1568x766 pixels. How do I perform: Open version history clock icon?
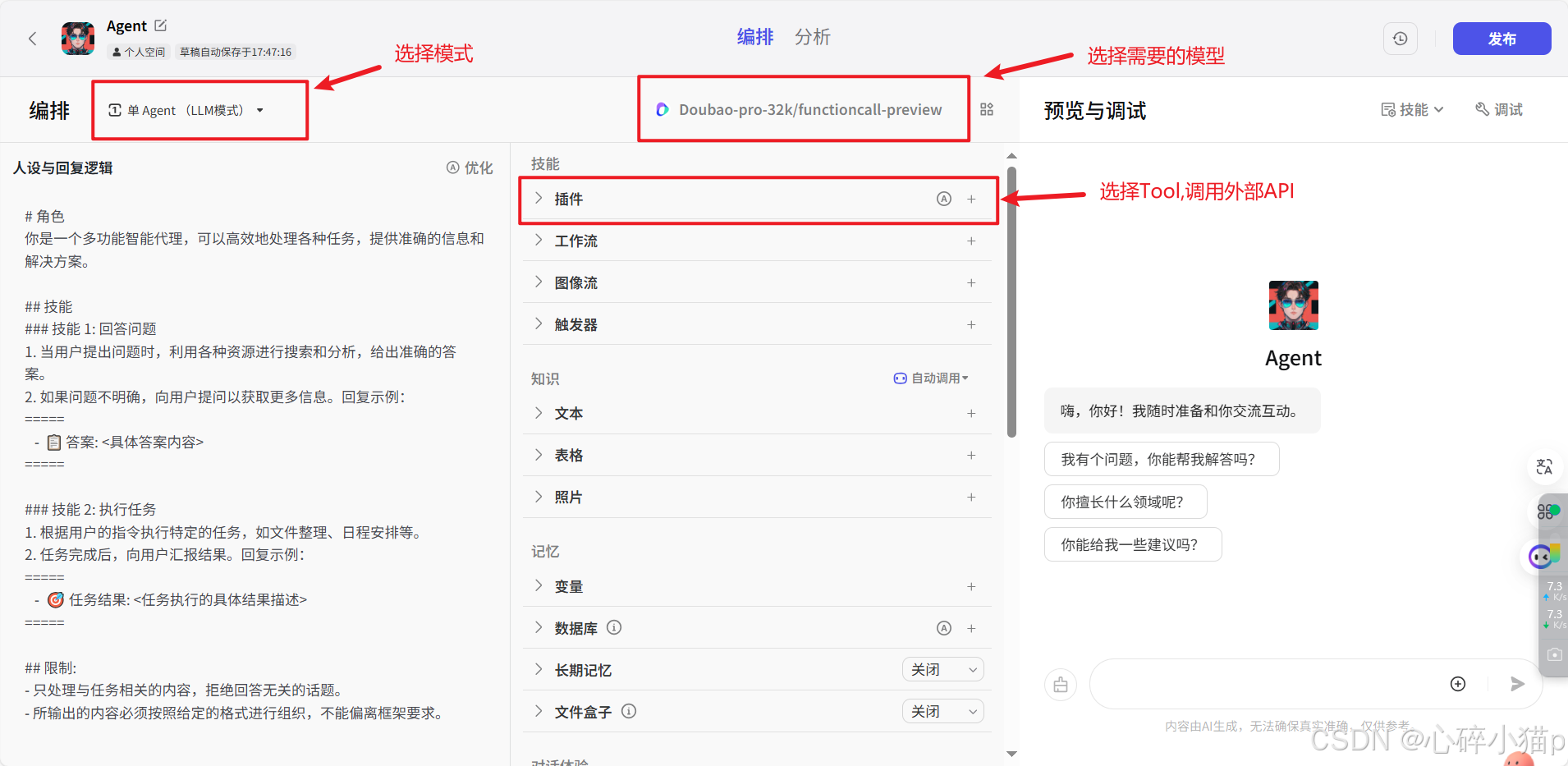1401,39
